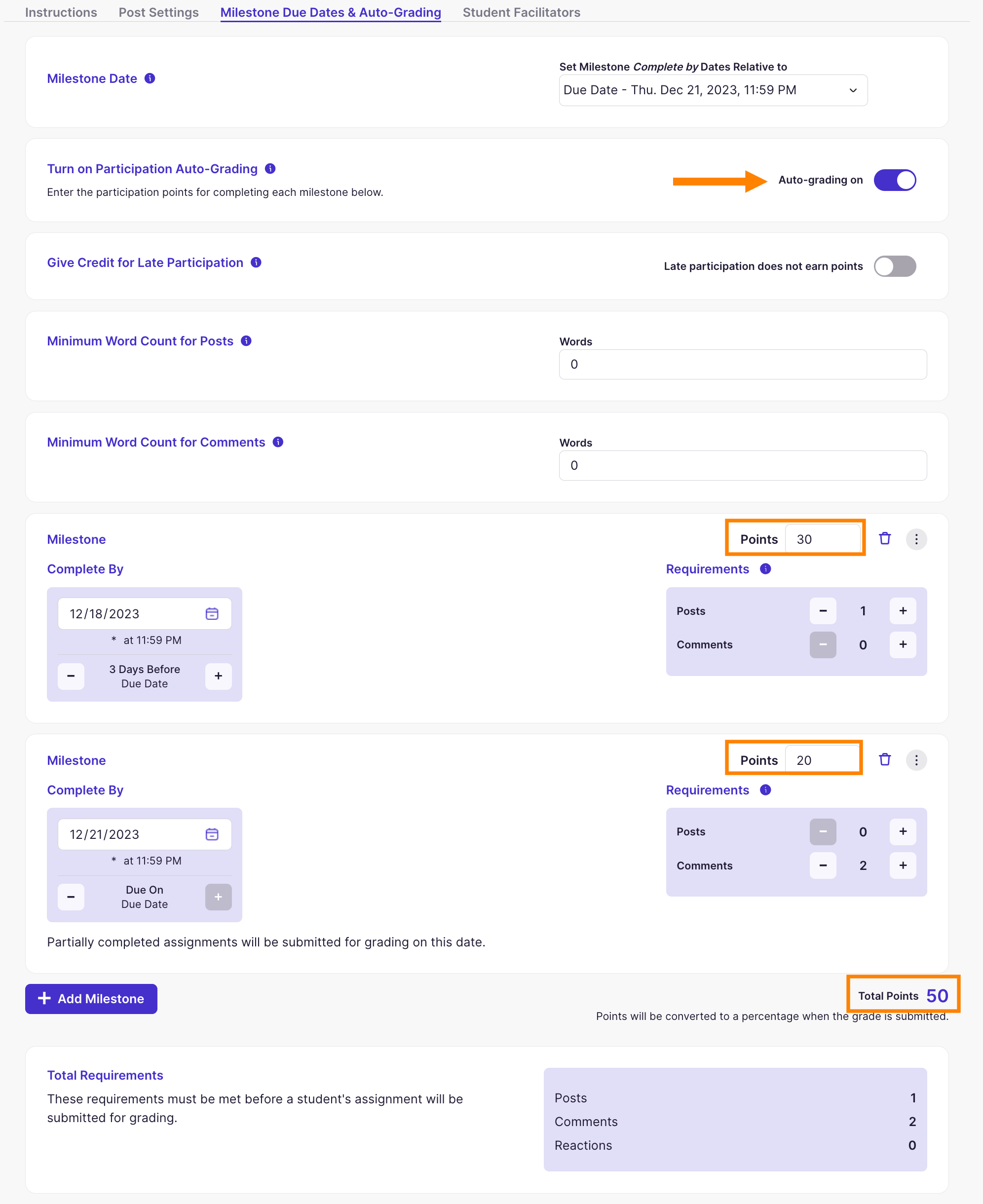Decrease the Comments requirement on the second milestone
Screen dimensions: 983x1204
(823, 865)
